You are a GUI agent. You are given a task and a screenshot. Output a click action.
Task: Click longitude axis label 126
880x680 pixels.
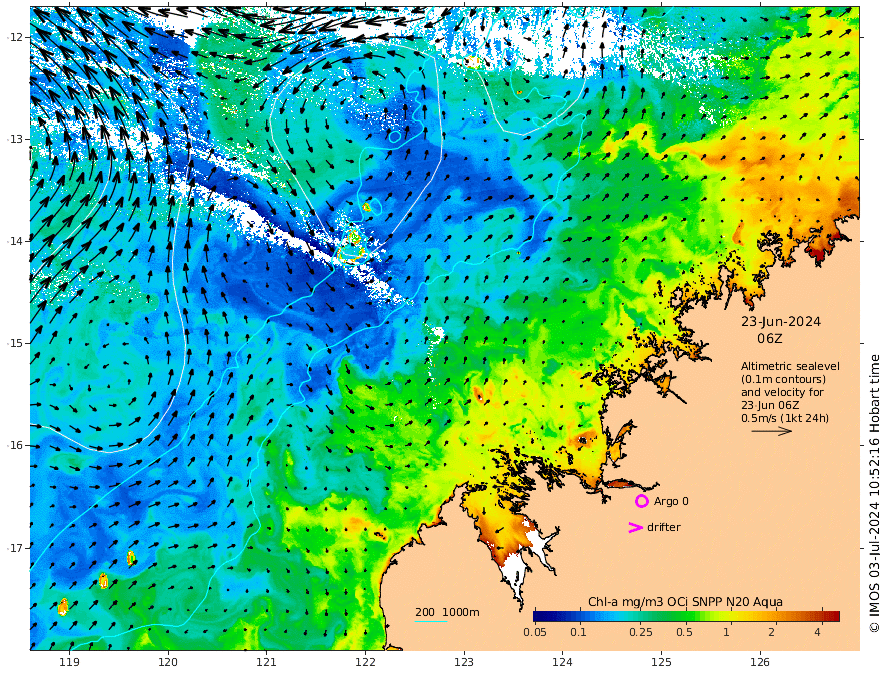click(760, 663)
